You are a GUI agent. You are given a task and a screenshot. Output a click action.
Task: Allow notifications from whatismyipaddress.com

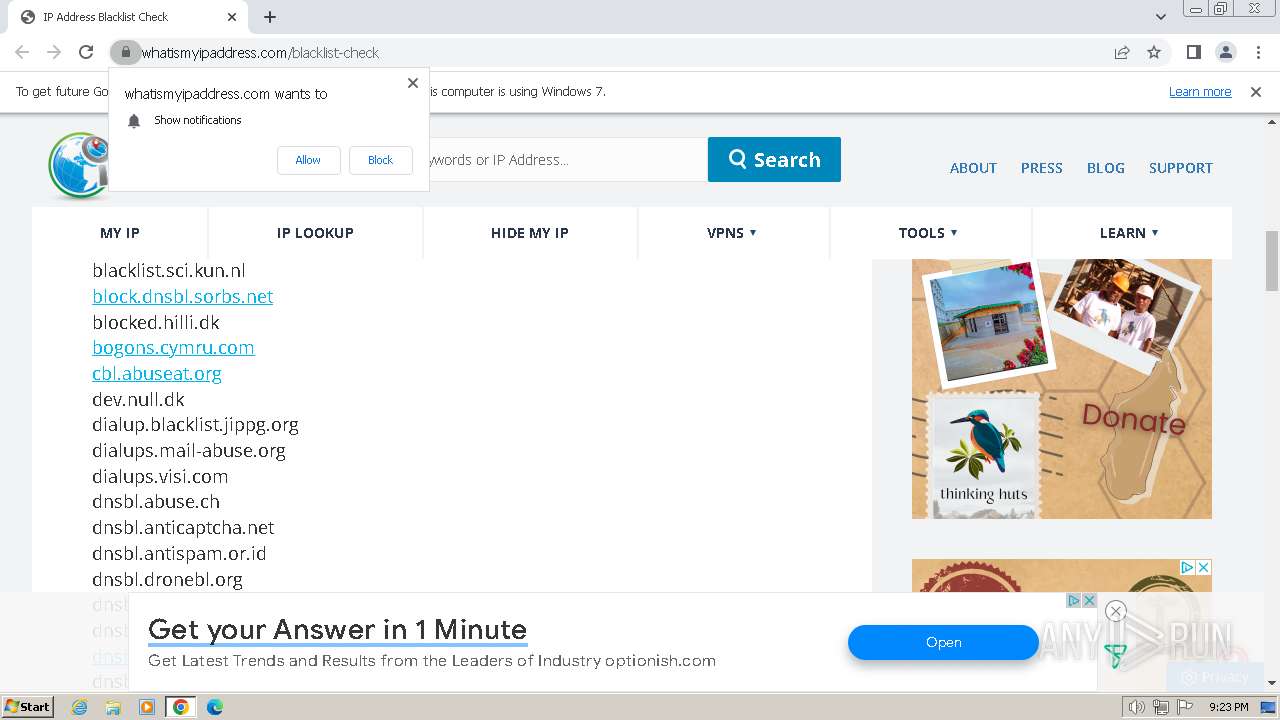308,160
